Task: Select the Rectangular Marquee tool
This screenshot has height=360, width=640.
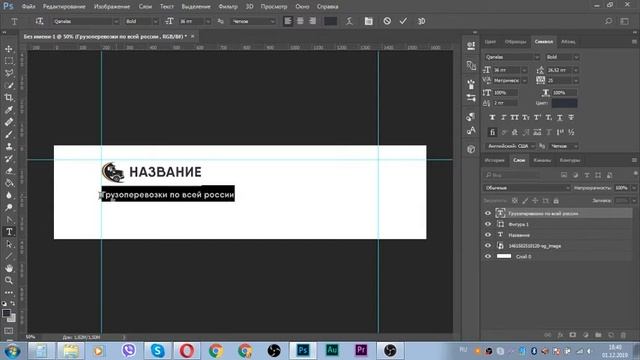Action: tap(9, 61)
